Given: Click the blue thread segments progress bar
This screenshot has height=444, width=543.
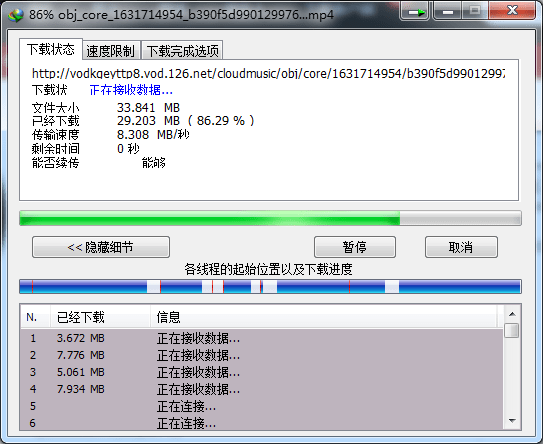Looking at the screenshot, I should coord(270,287).
